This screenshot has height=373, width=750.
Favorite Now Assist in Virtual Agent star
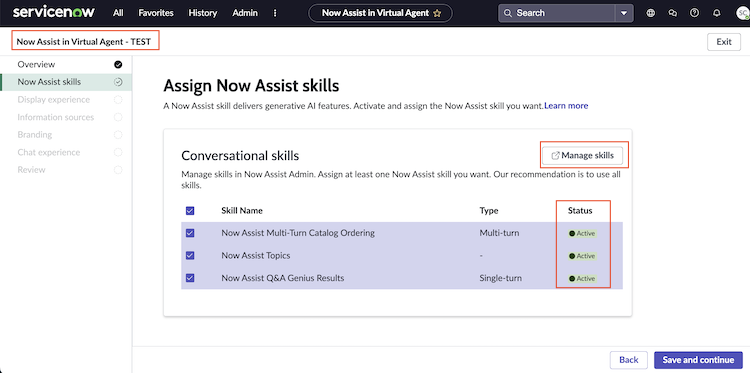(x=437, y=13)
